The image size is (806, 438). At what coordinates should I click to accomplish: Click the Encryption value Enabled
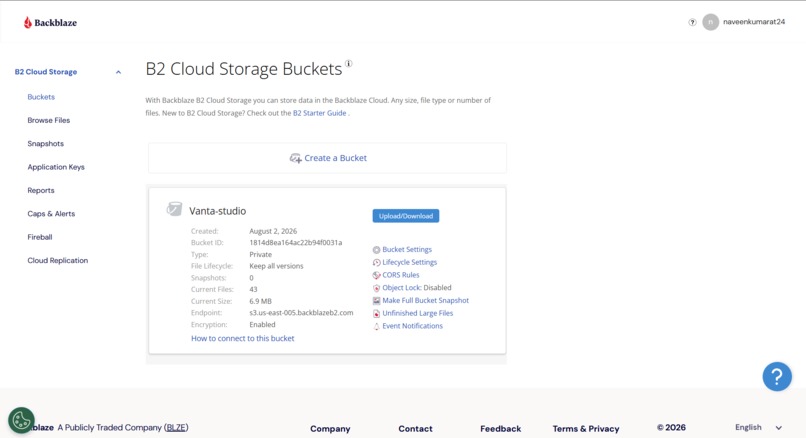click(262, 324)
